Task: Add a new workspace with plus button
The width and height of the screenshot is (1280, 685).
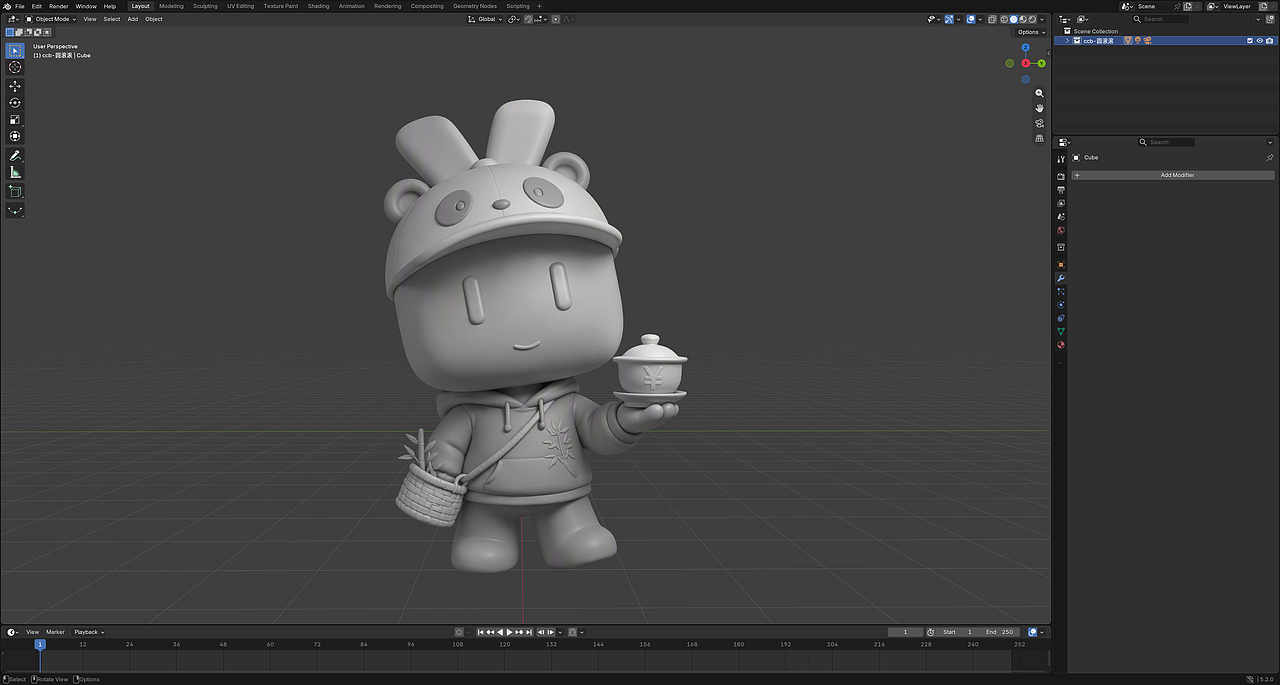Action: 539,6
